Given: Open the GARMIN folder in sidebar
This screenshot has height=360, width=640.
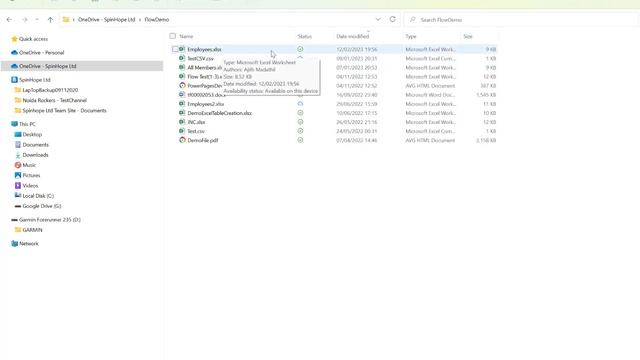Looking at the screenshot, I should pyautogui.click(x=32, y=230).
